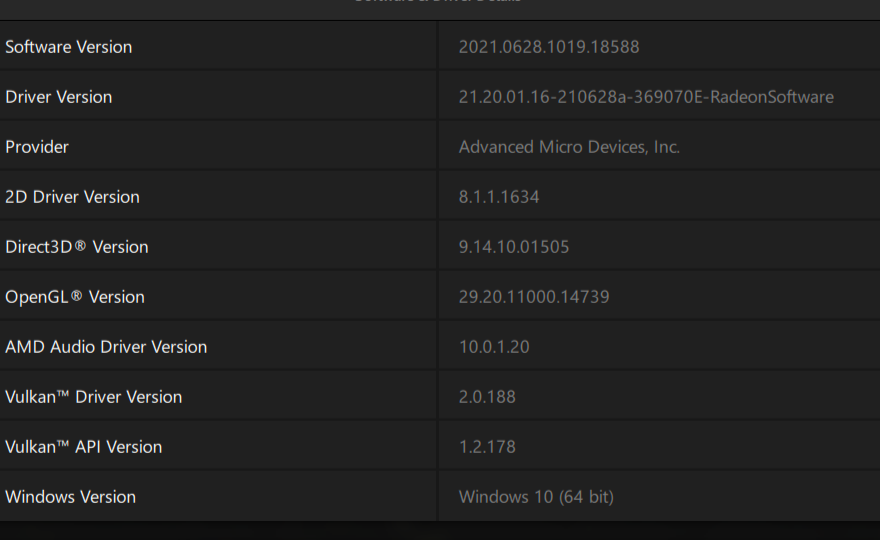Viewport: 880px width, 540px height.
Task: Select the driver version string ending in RadeonSoftware
Action: click(646, 97)
